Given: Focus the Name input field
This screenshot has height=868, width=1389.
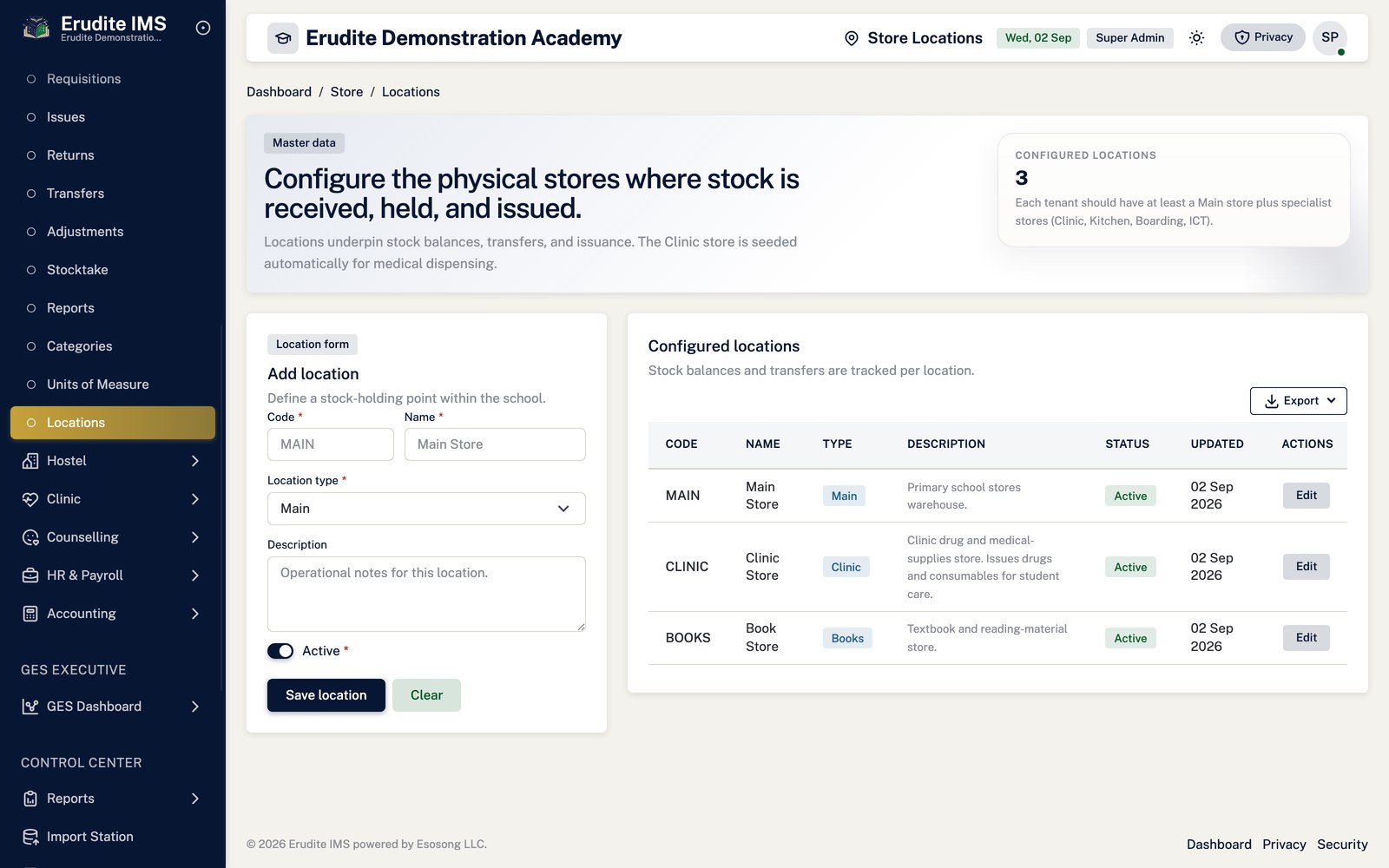Looking at the screenshot, I should (495, 444).
